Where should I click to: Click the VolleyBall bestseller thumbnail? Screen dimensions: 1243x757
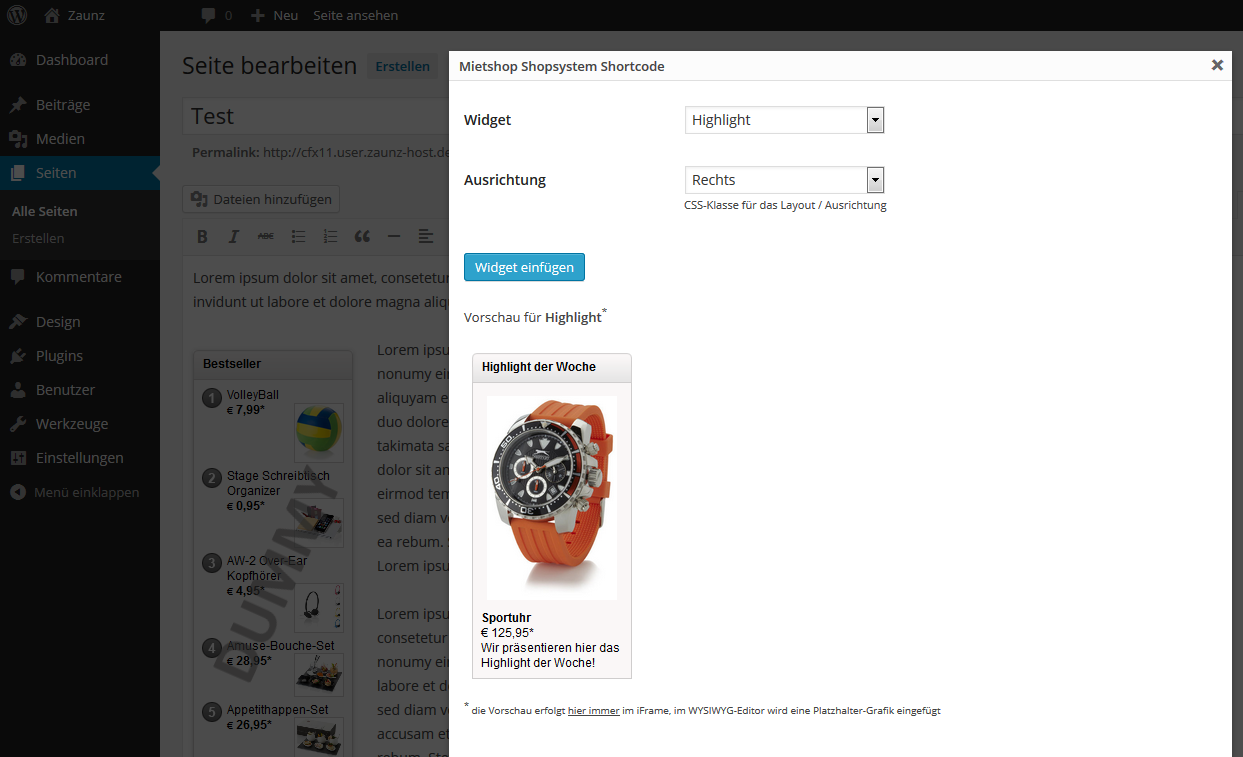(319, 432)
